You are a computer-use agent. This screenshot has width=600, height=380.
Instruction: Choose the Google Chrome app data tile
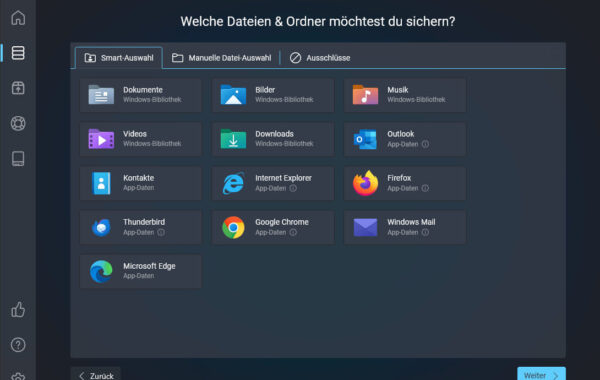coord(273,227)
